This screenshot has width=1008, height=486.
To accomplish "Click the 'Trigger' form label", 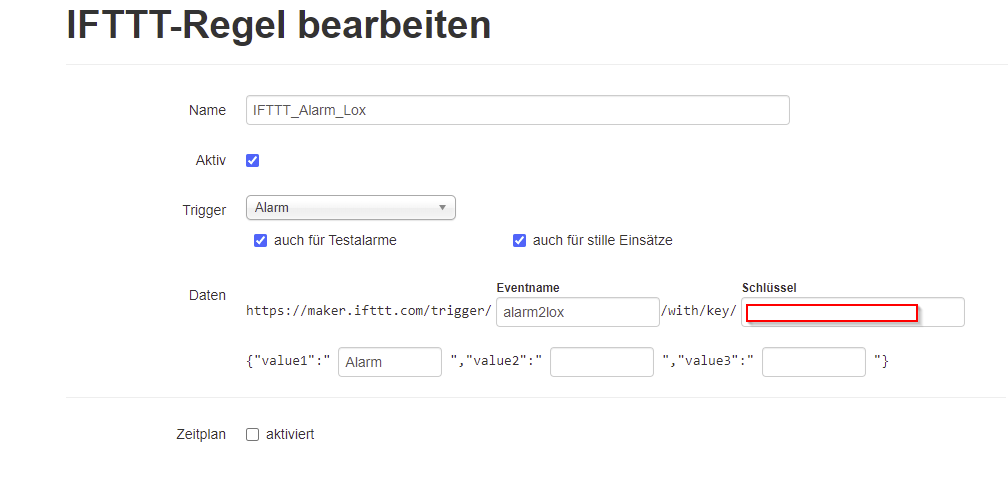I will pos(204,208).
